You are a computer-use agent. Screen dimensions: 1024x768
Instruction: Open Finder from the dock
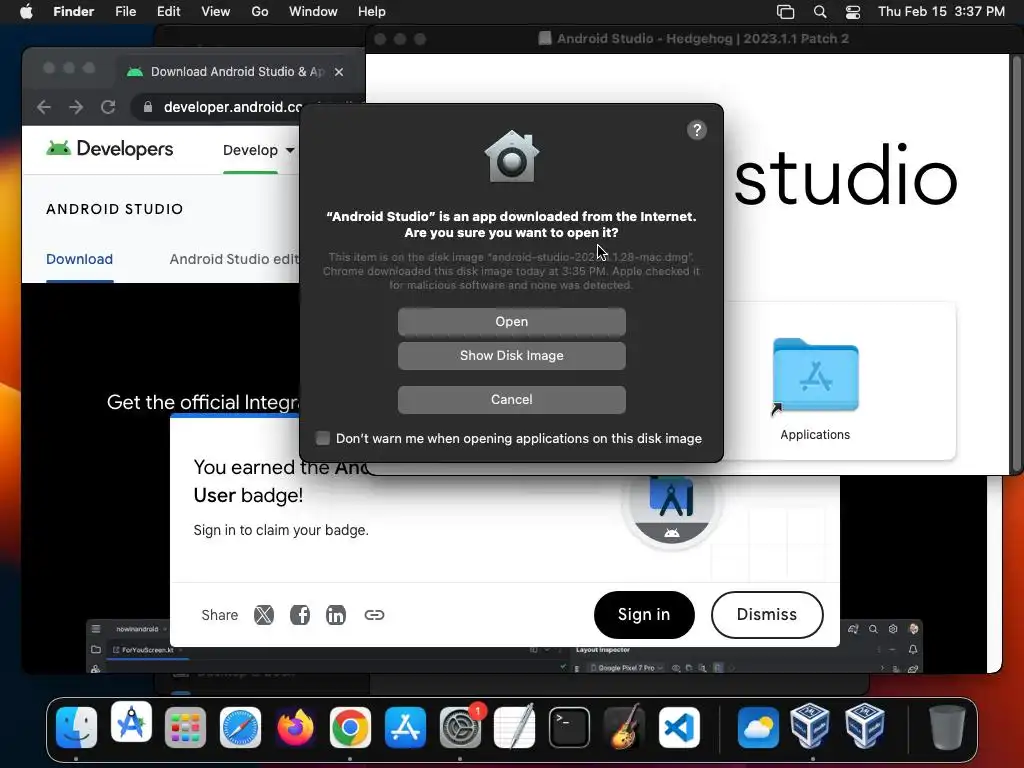76,727
